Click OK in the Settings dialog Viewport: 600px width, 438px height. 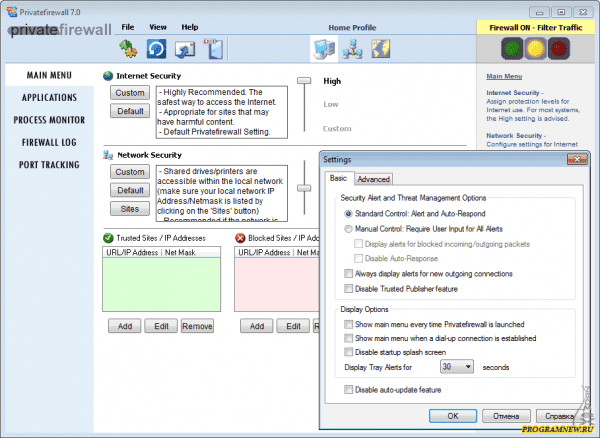coord(453,416)
